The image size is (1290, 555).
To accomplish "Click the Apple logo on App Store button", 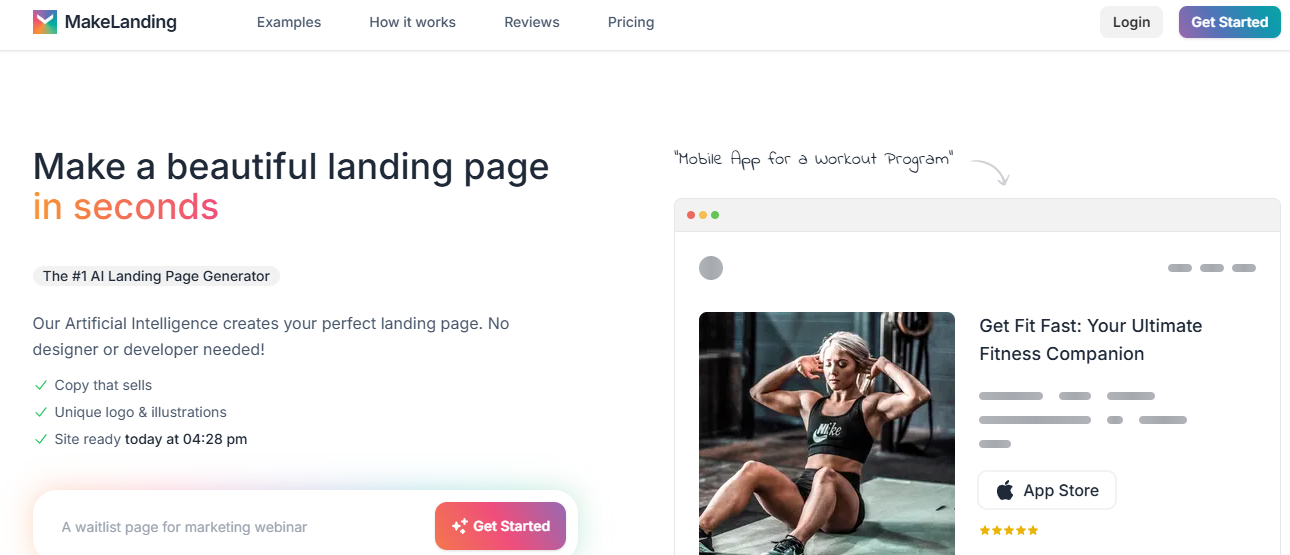I will (1005, 490).
